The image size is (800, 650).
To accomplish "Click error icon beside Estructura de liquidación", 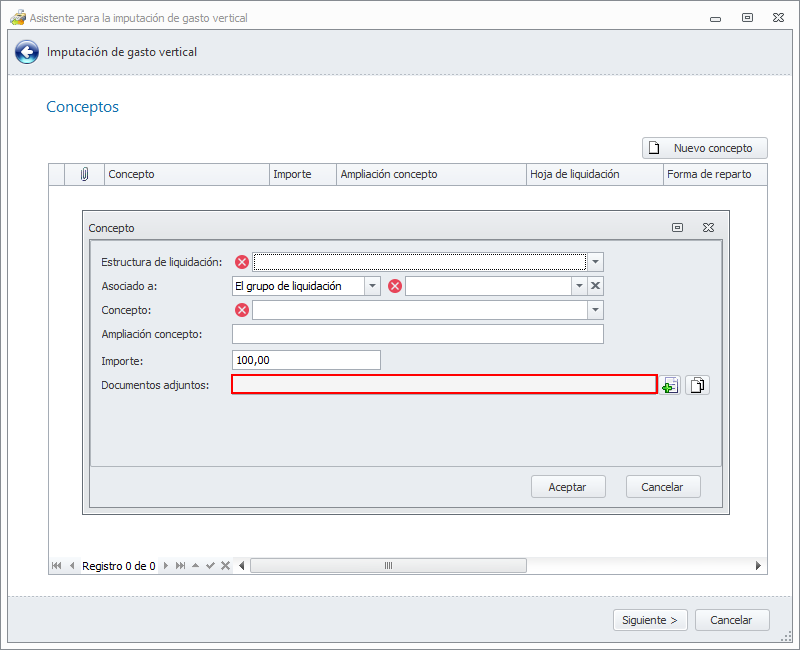I will (x=241, y=262).
